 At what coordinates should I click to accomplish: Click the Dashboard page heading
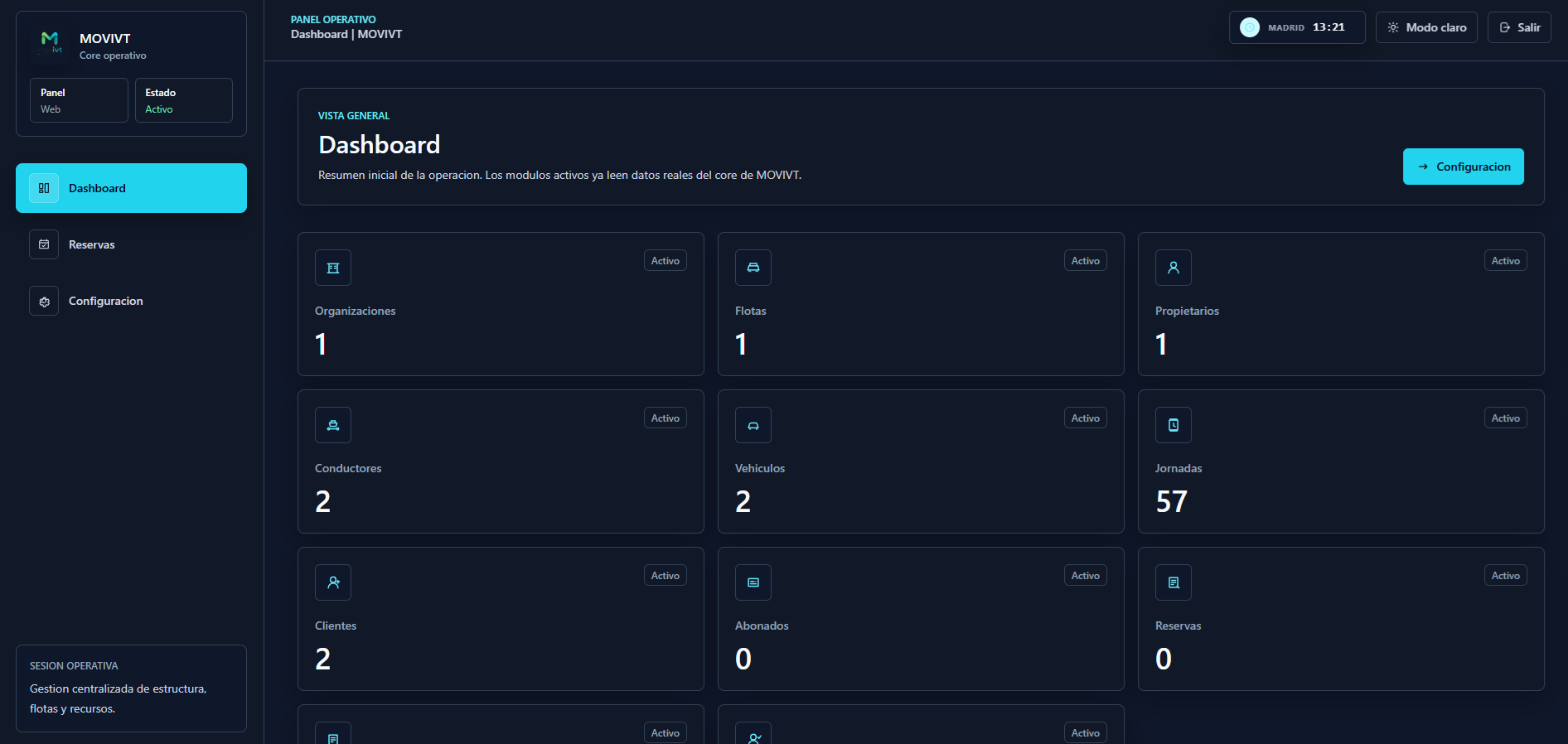coord(380,145)
